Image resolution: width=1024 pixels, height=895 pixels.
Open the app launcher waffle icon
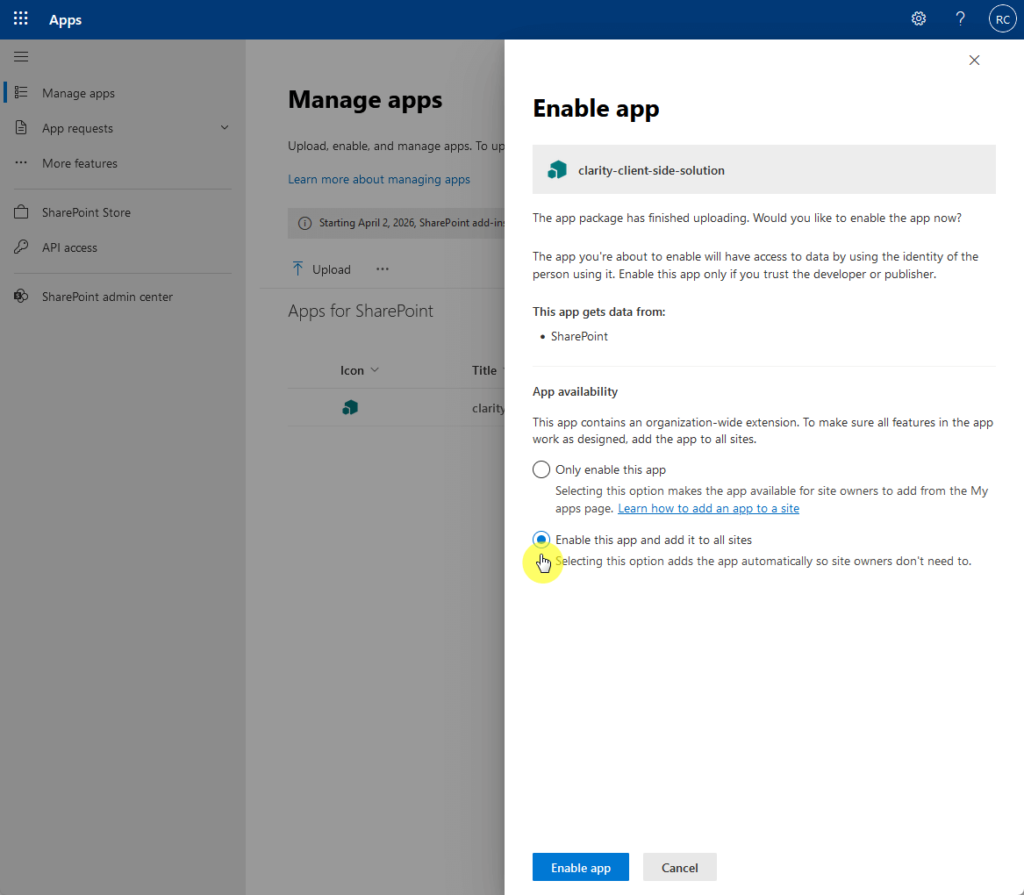21,19
